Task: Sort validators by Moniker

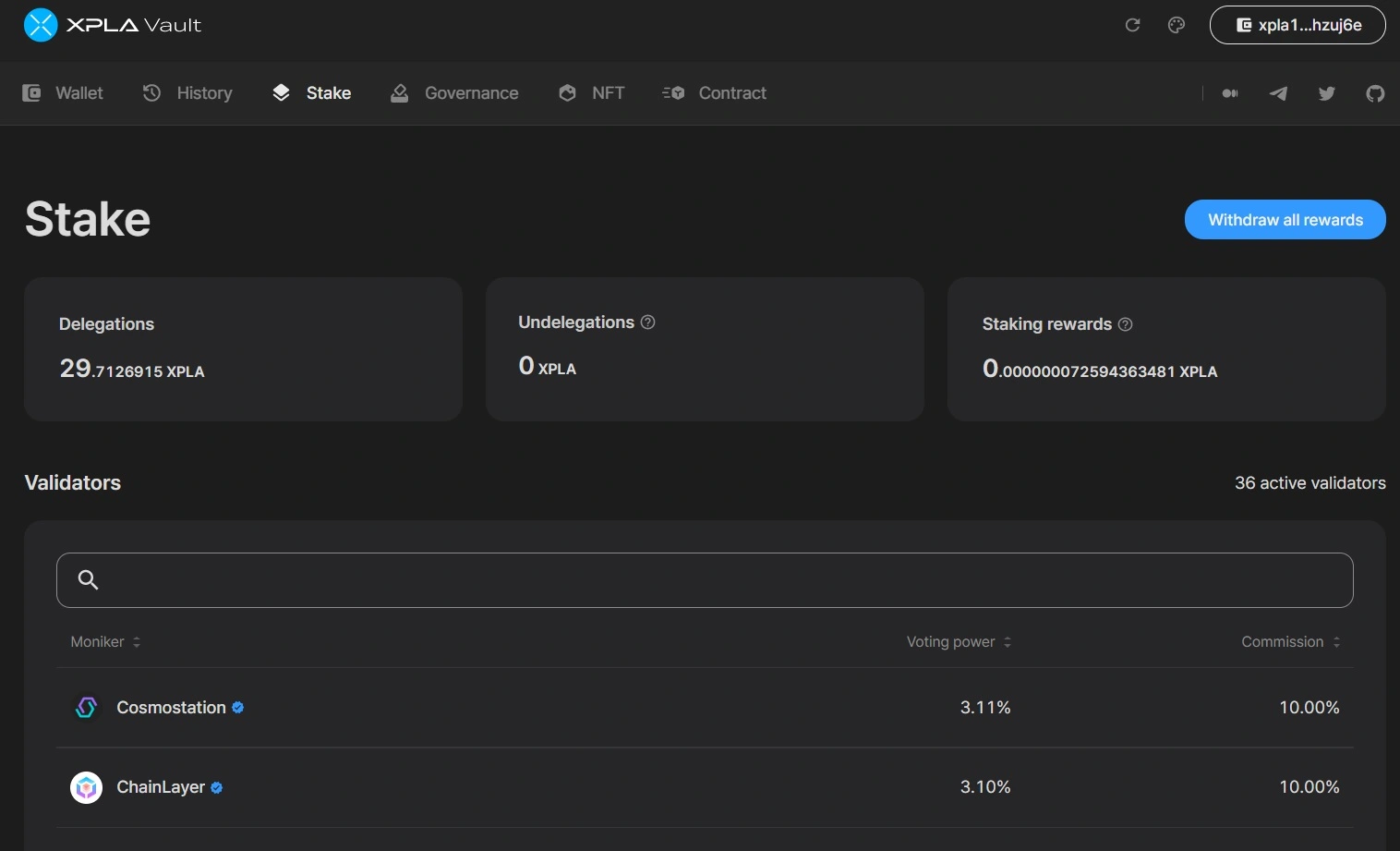Action: (105, 642)
